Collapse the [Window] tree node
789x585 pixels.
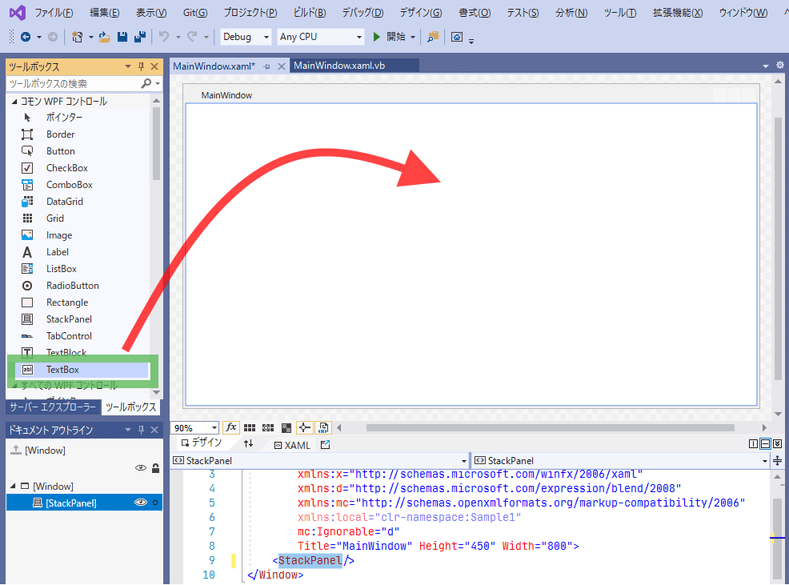pyautogui.click(x=11, y=486)
